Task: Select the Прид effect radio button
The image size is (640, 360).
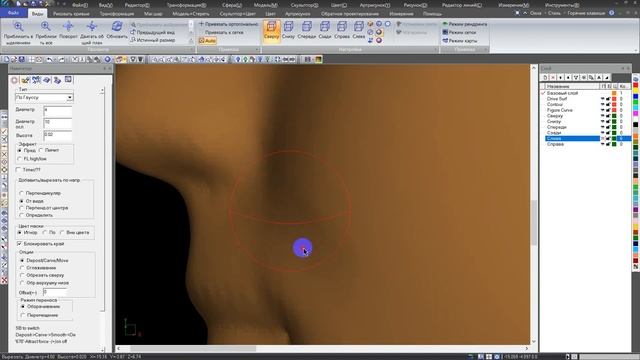Action: click(x=20, y=151)
